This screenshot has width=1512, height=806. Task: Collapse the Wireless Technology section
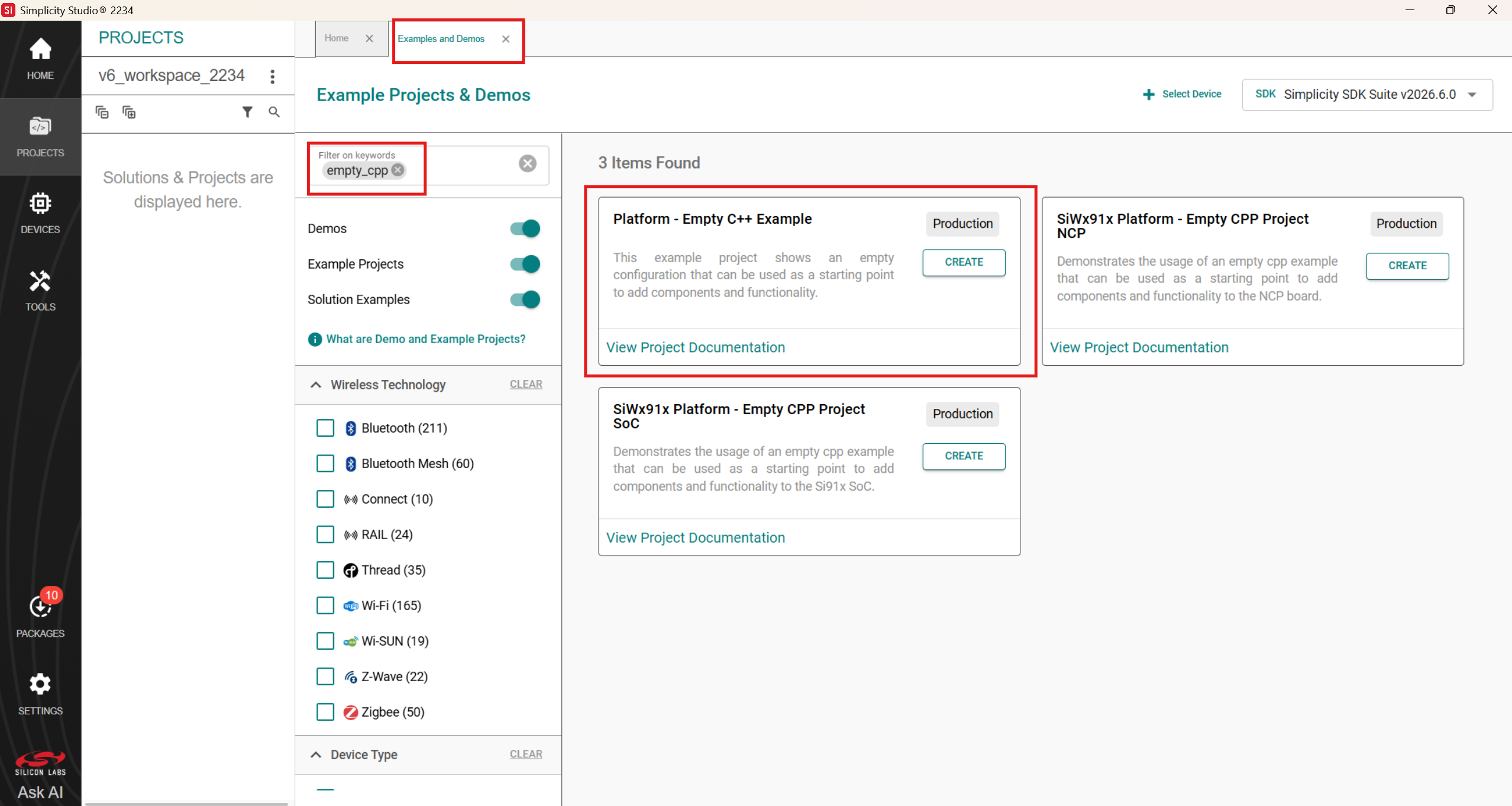tap(316, 385)
